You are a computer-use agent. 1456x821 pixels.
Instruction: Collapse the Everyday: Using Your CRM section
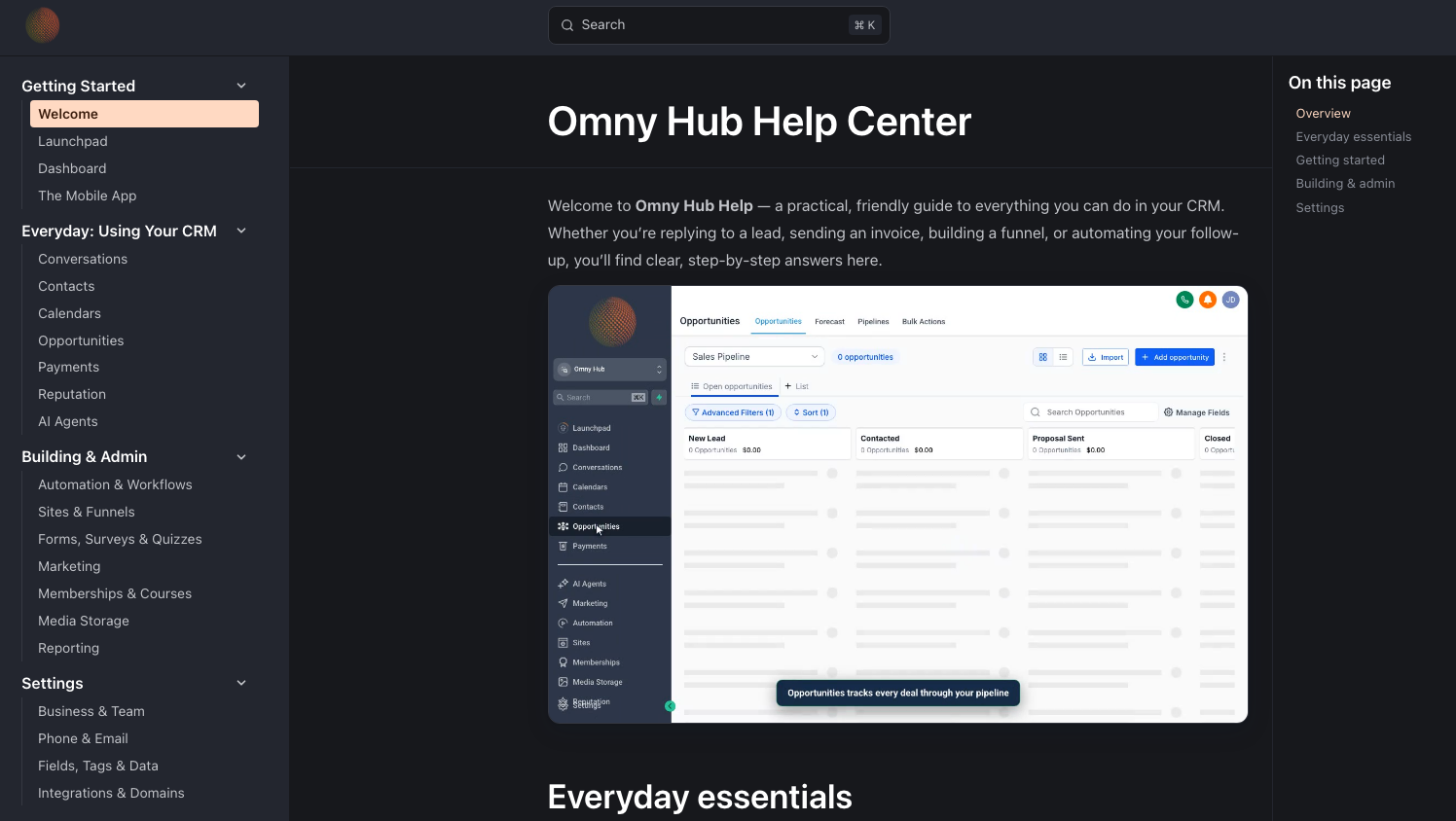pyautogui.click(x=241, y=231)
